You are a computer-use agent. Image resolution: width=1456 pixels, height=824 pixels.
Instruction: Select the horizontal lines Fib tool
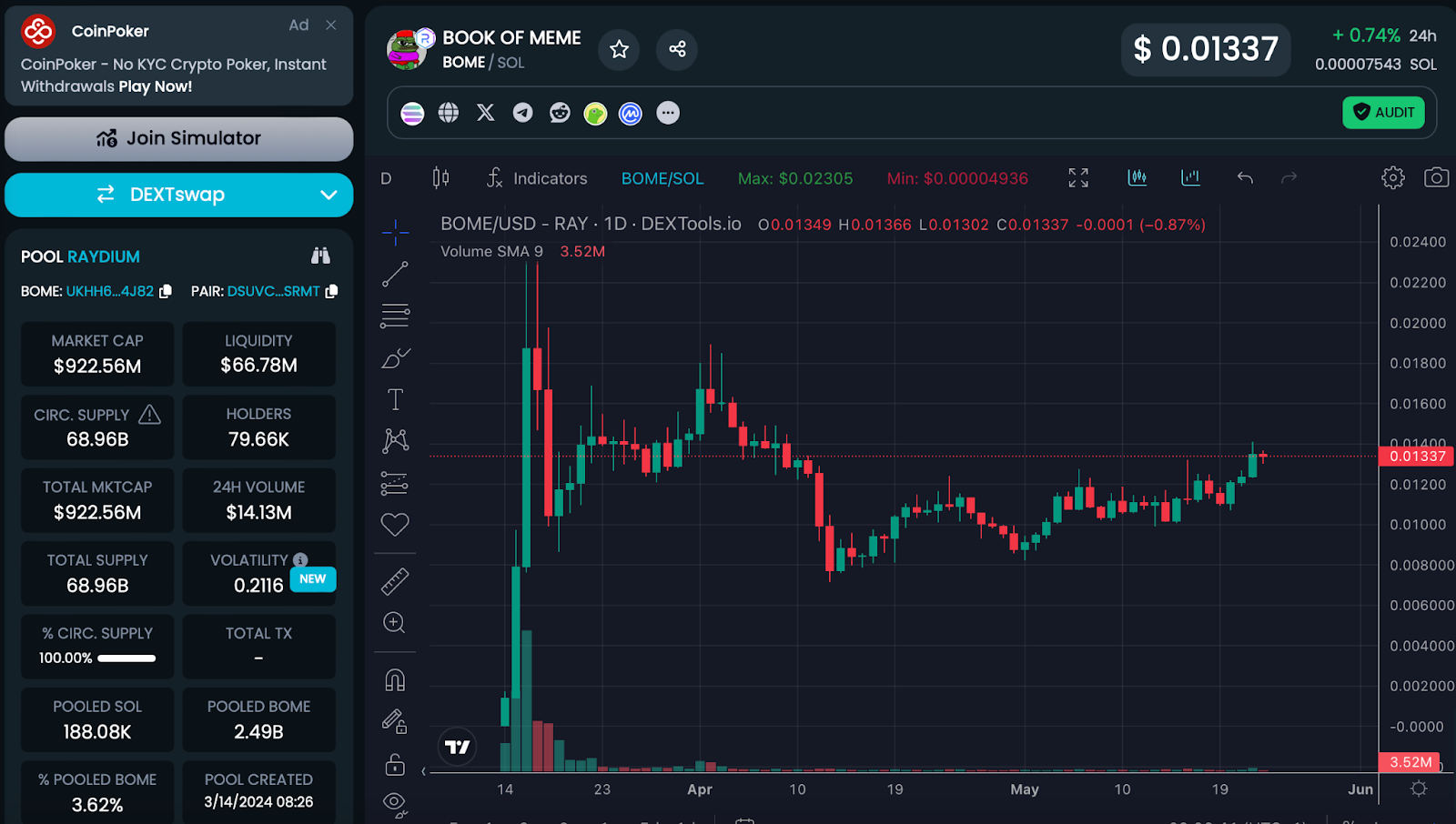click(395, 316)
